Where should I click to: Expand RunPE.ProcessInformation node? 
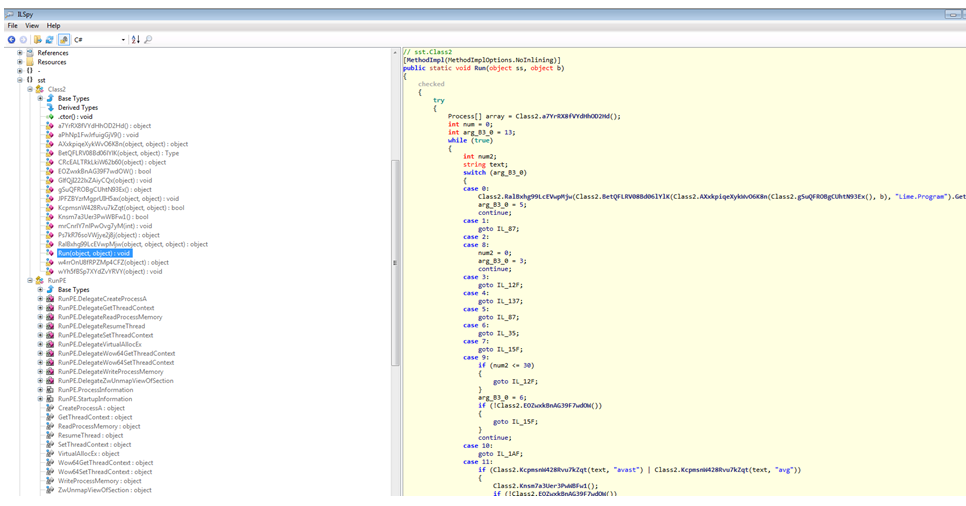click(40, 390)
